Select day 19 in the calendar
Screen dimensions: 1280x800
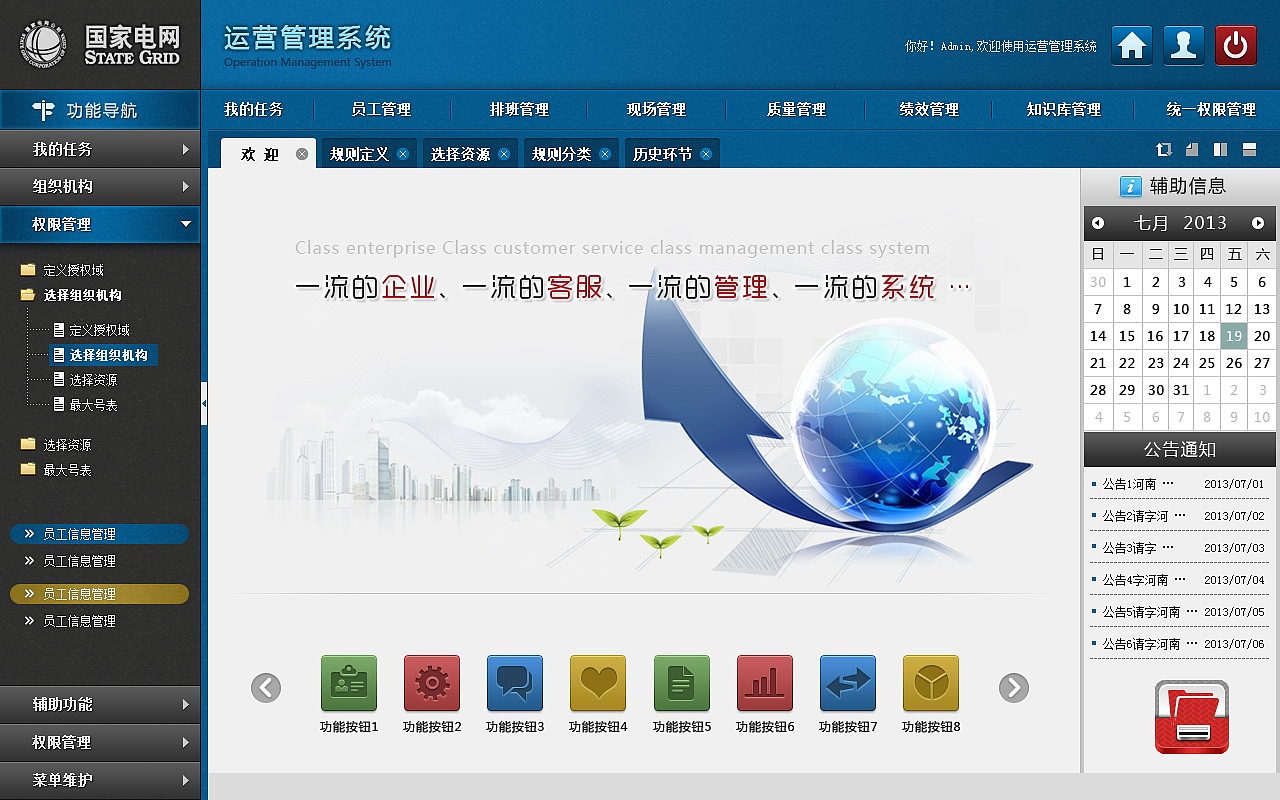[1234, 336]
